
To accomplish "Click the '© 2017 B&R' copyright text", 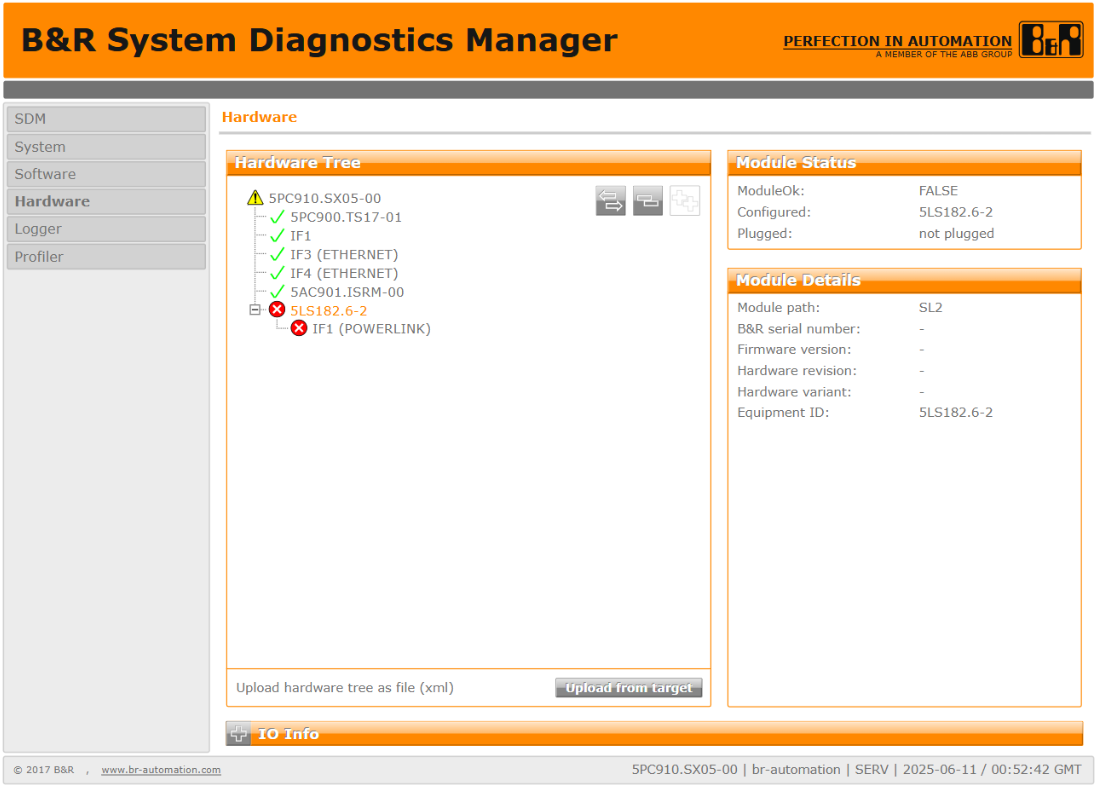I will (43, 770).
